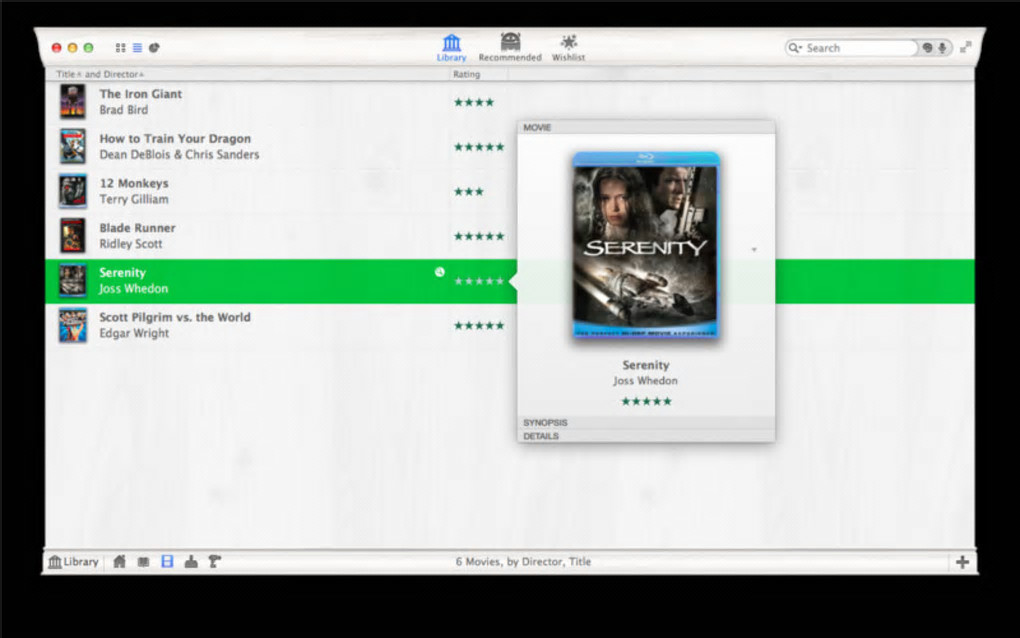Click Joss Whedon in the popover
1020x638 pixels.
point(645,380)
